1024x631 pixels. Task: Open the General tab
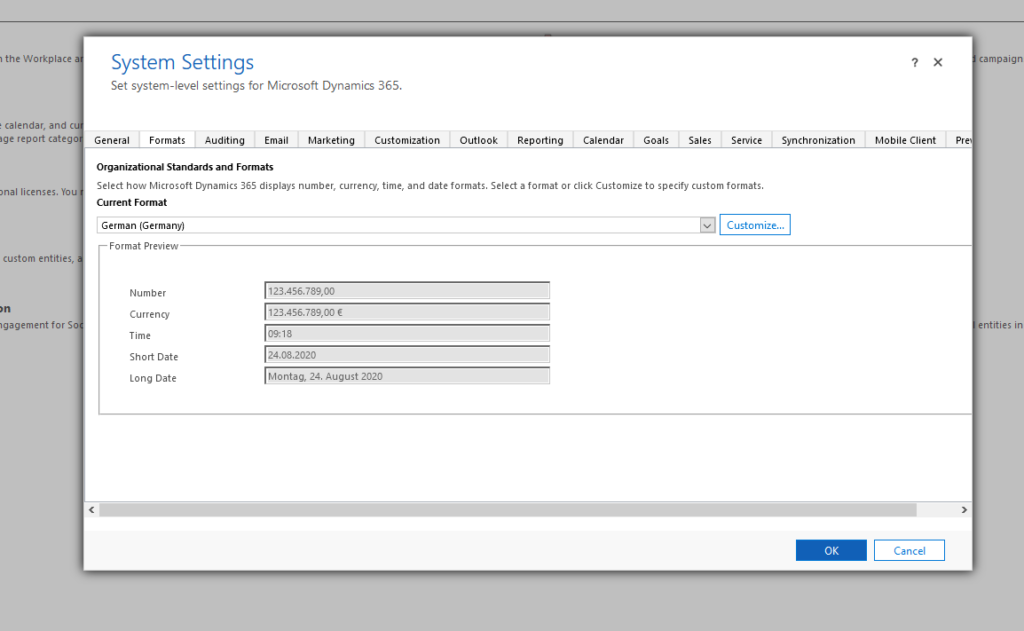112,140
